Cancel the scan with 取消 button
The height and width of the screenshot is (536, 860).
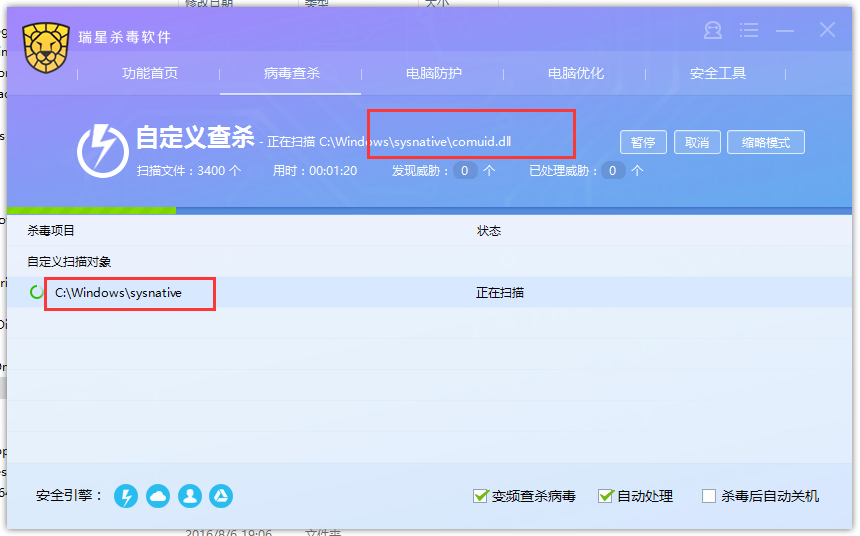[697, 142]
